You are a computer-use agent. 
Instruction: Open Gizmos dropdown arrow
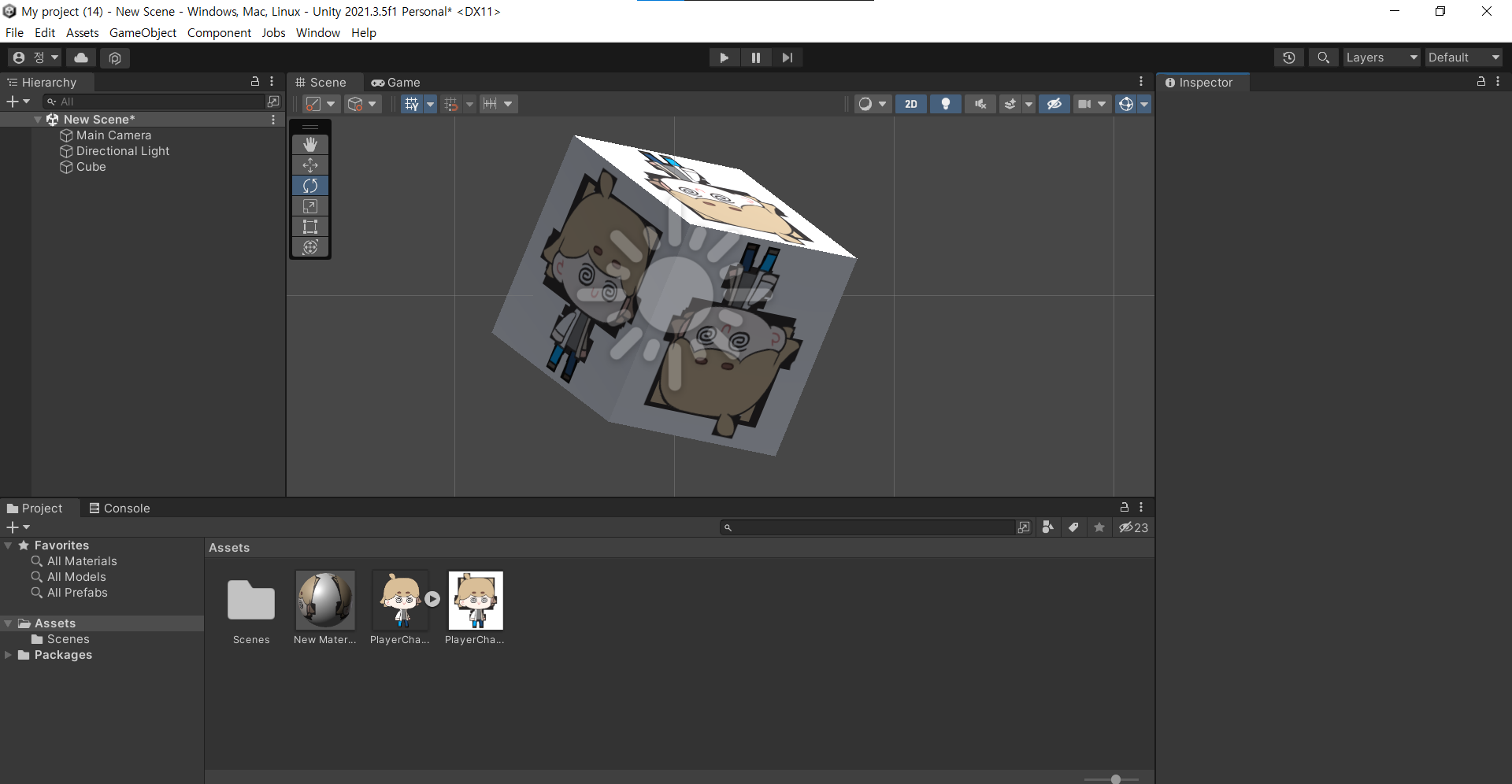1144,104
